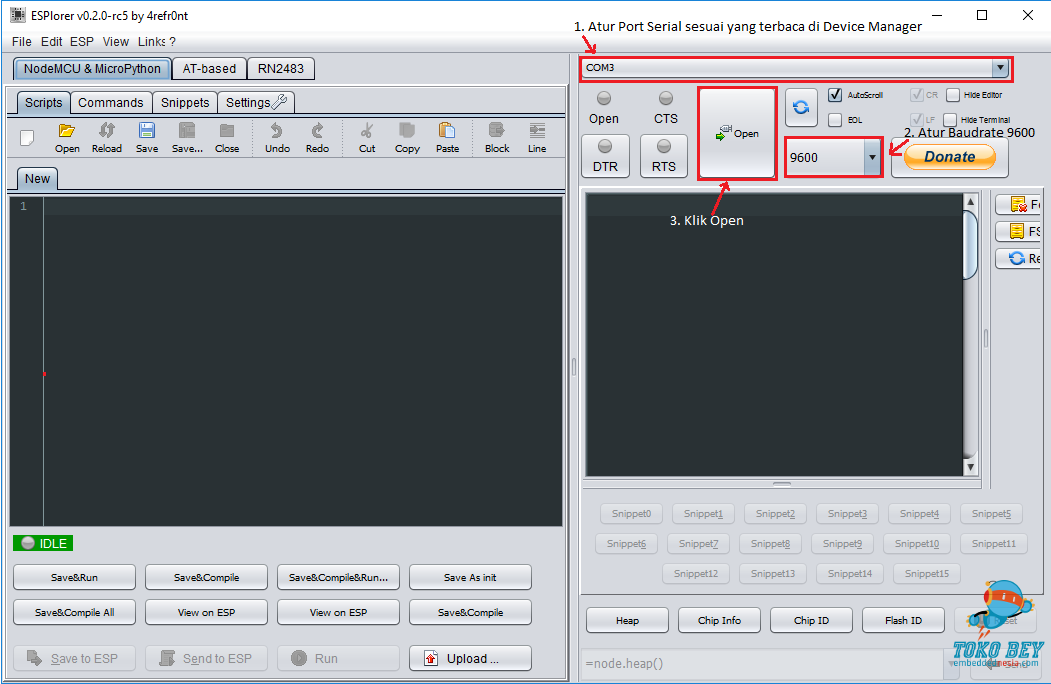This screenshot has width=1051, height=684.
Task: Click the Redo toolbar icon
Action: click(x=317, y=137)
